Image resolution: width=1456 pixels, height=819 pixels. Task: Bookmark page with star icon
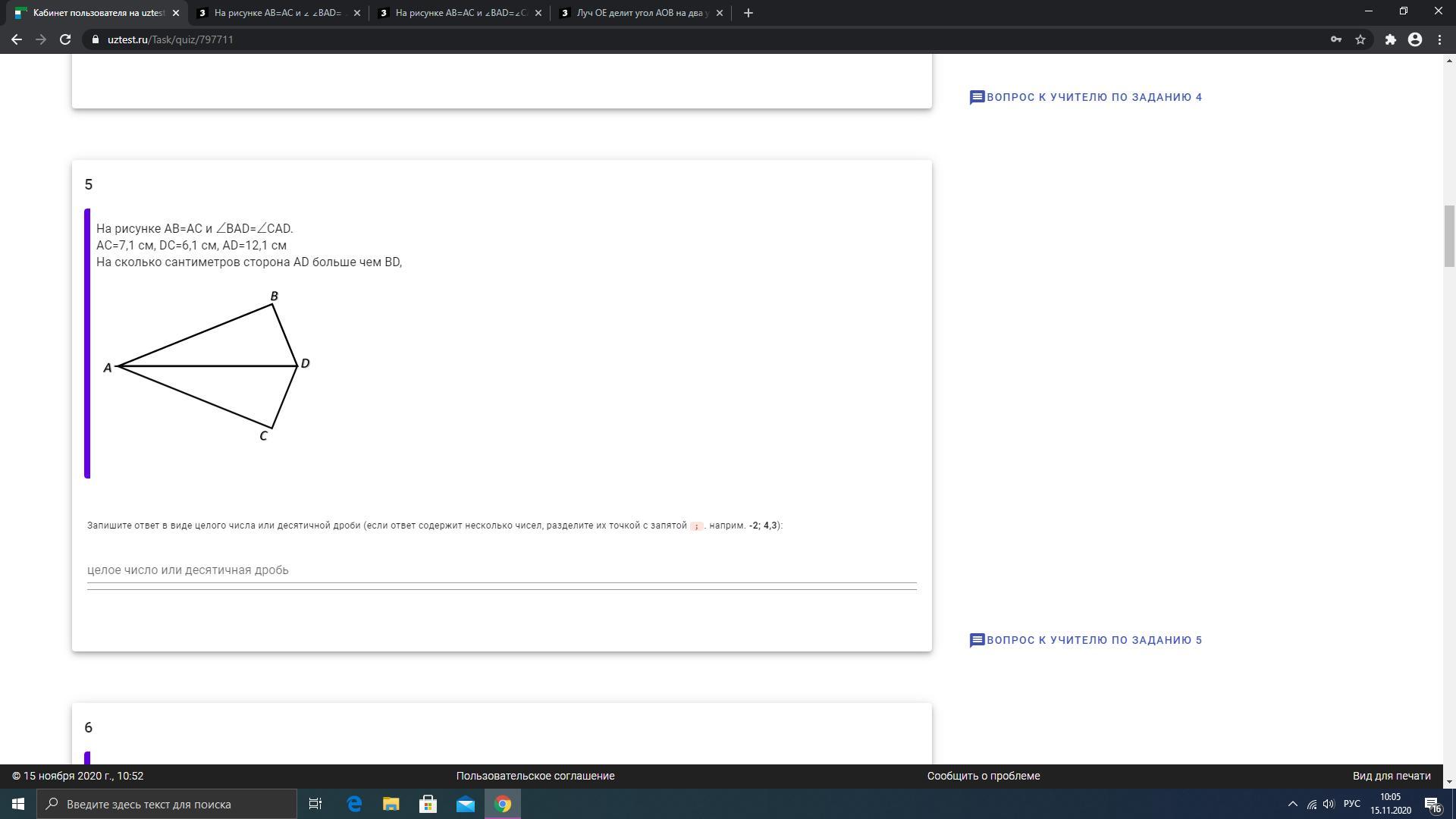(x=1360, y=39)
